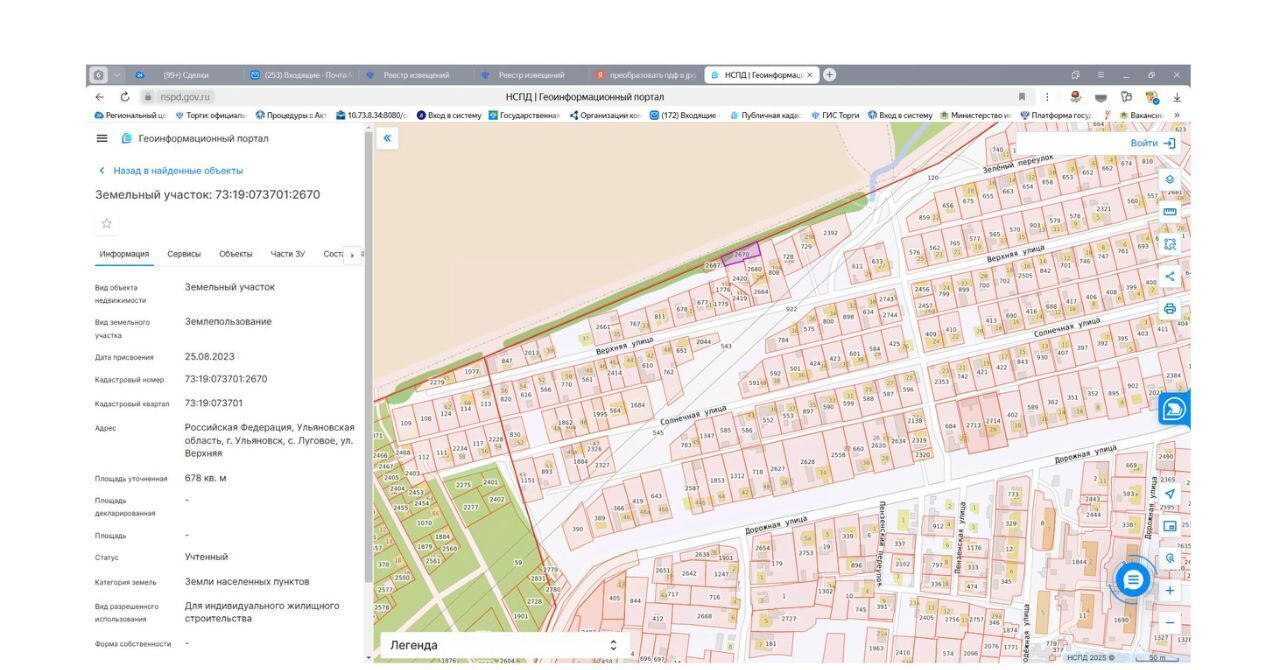
Task: Click the nspd.gov.ru address field
Action: pyautogui.click(x=185, y=97)
